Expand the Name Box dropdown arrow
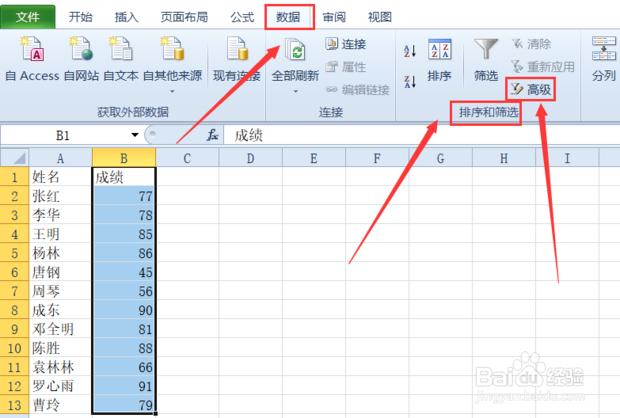 (x=135, y=135)
